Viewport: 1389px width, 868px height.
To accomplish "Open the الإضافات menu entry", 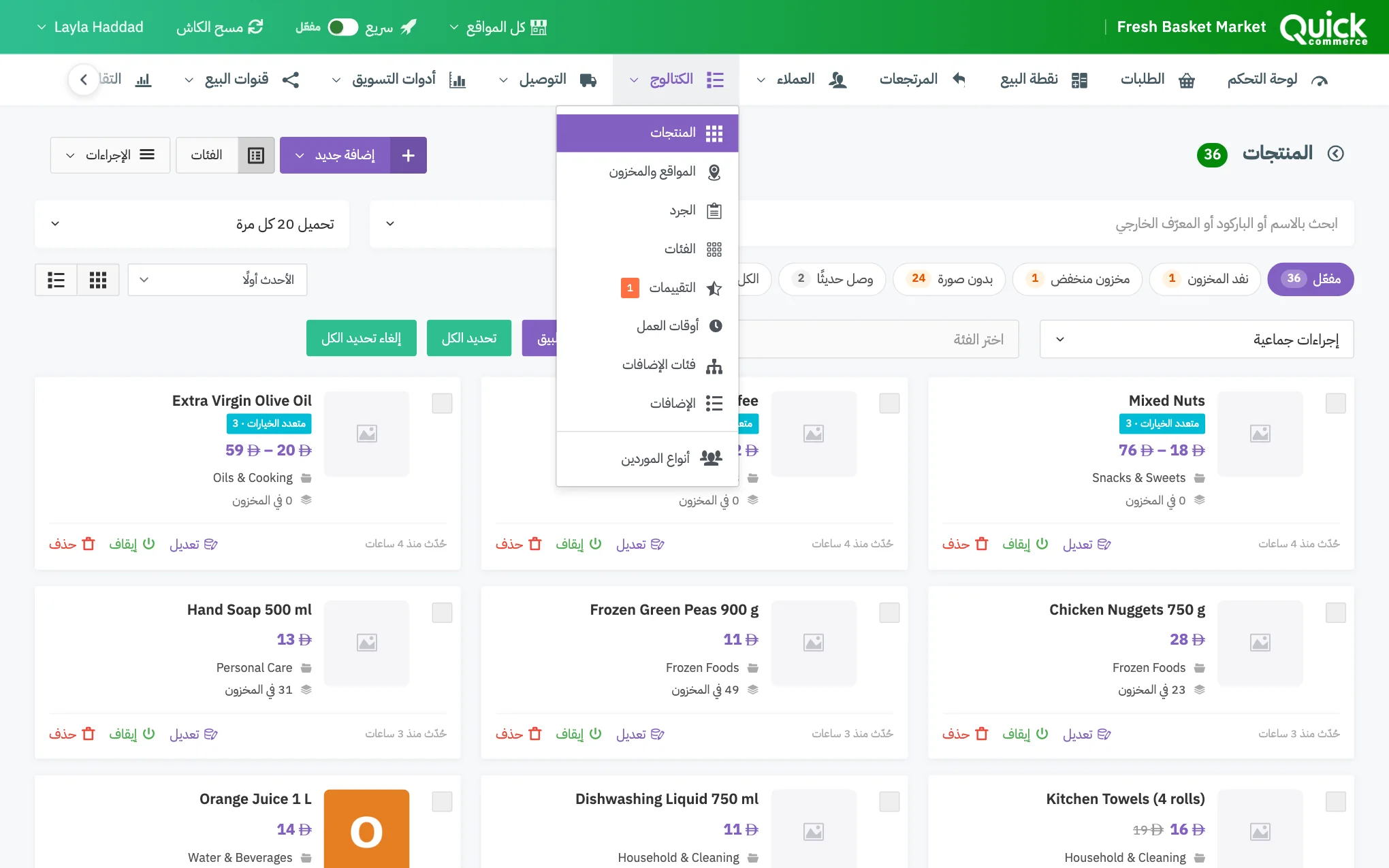I will click(x=648, y=404).
